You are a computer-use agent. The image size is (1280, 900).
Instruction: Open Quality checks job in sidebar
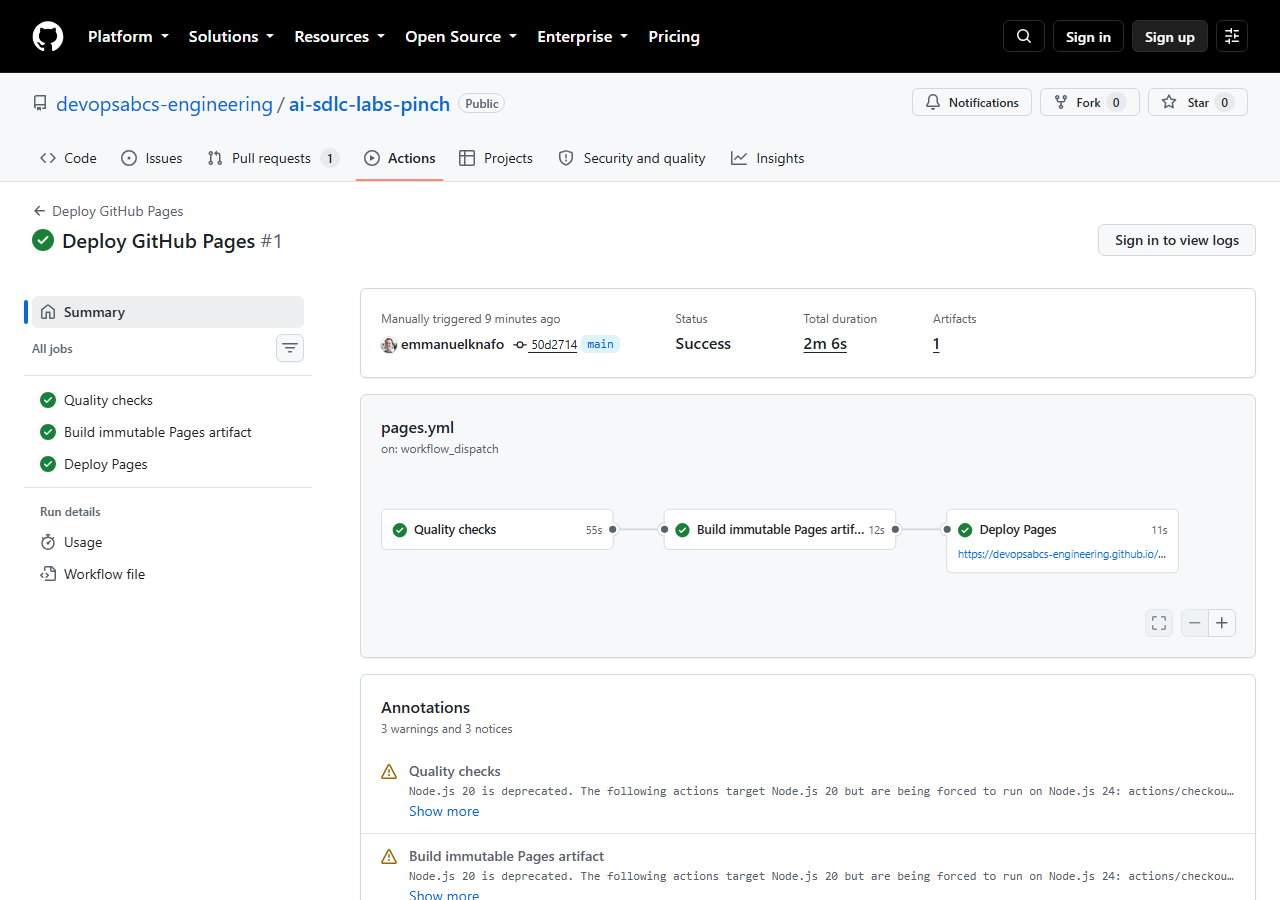click(168, 400)
